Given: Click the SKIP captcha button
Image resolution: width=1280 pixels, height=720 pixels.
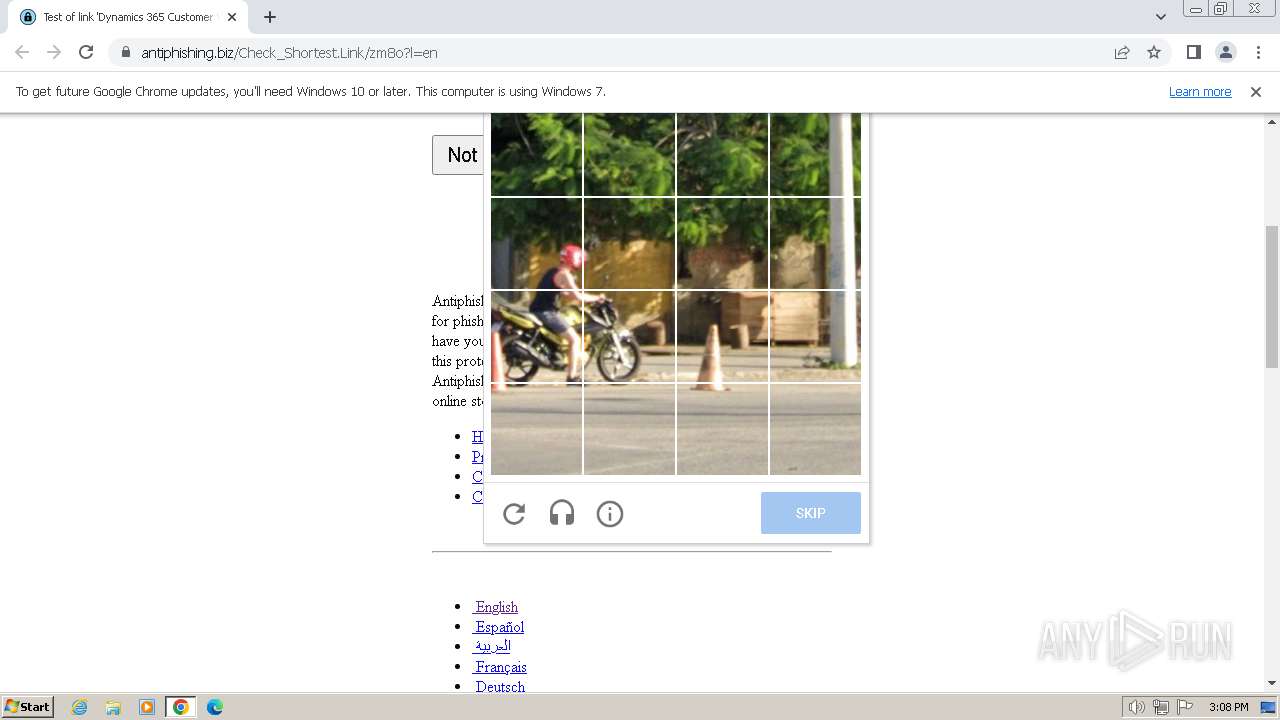Looking at the screenshot, I should [x=811, y=513].
